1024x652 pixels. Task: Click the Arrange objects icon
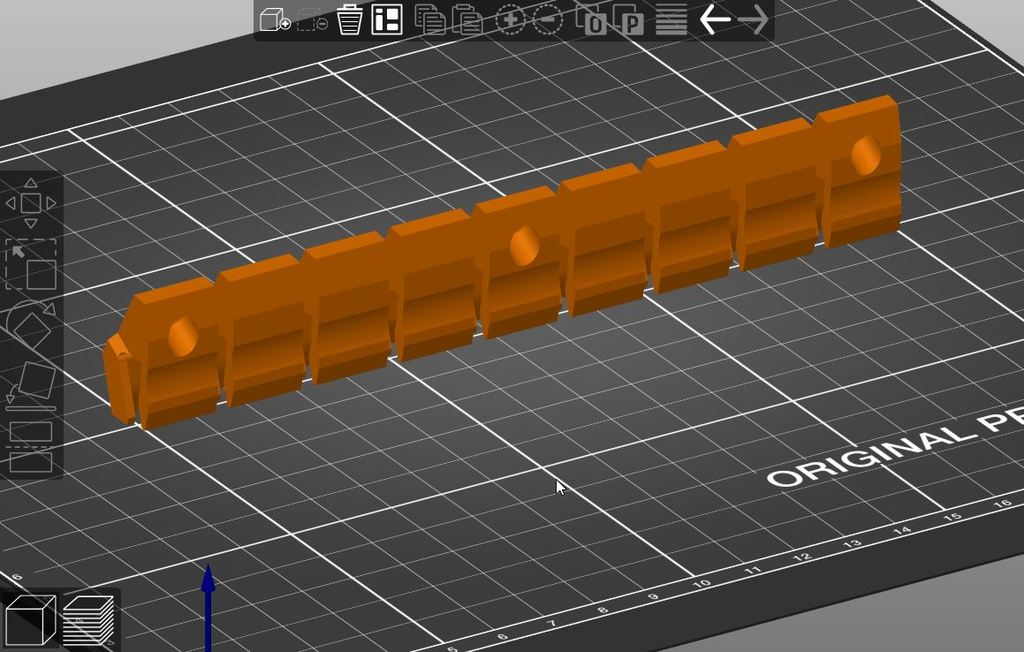[x=387, y=20]
